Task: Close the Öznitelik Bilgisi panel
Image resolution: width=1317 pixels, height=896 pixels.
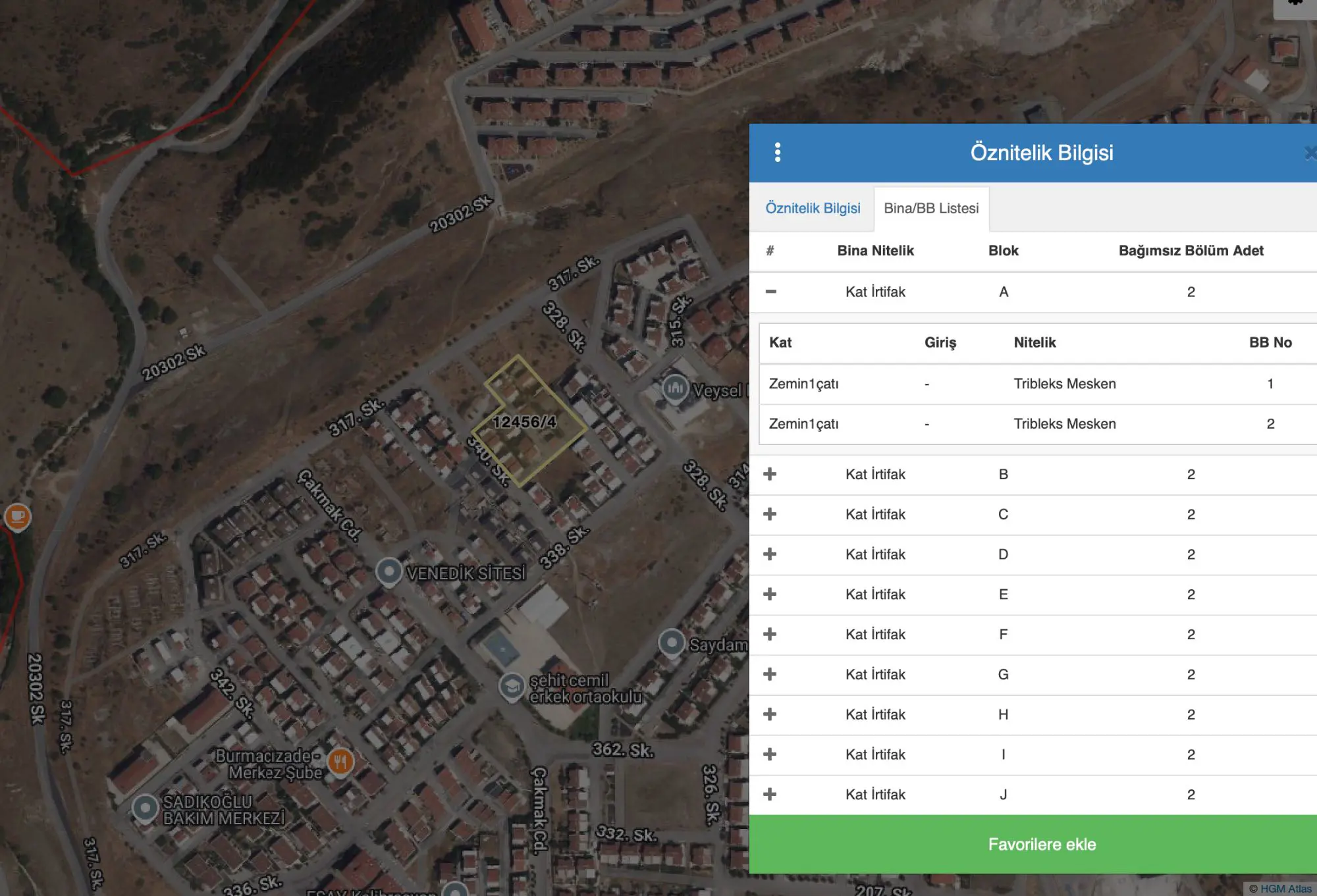Action: [x=1310, y=153]
